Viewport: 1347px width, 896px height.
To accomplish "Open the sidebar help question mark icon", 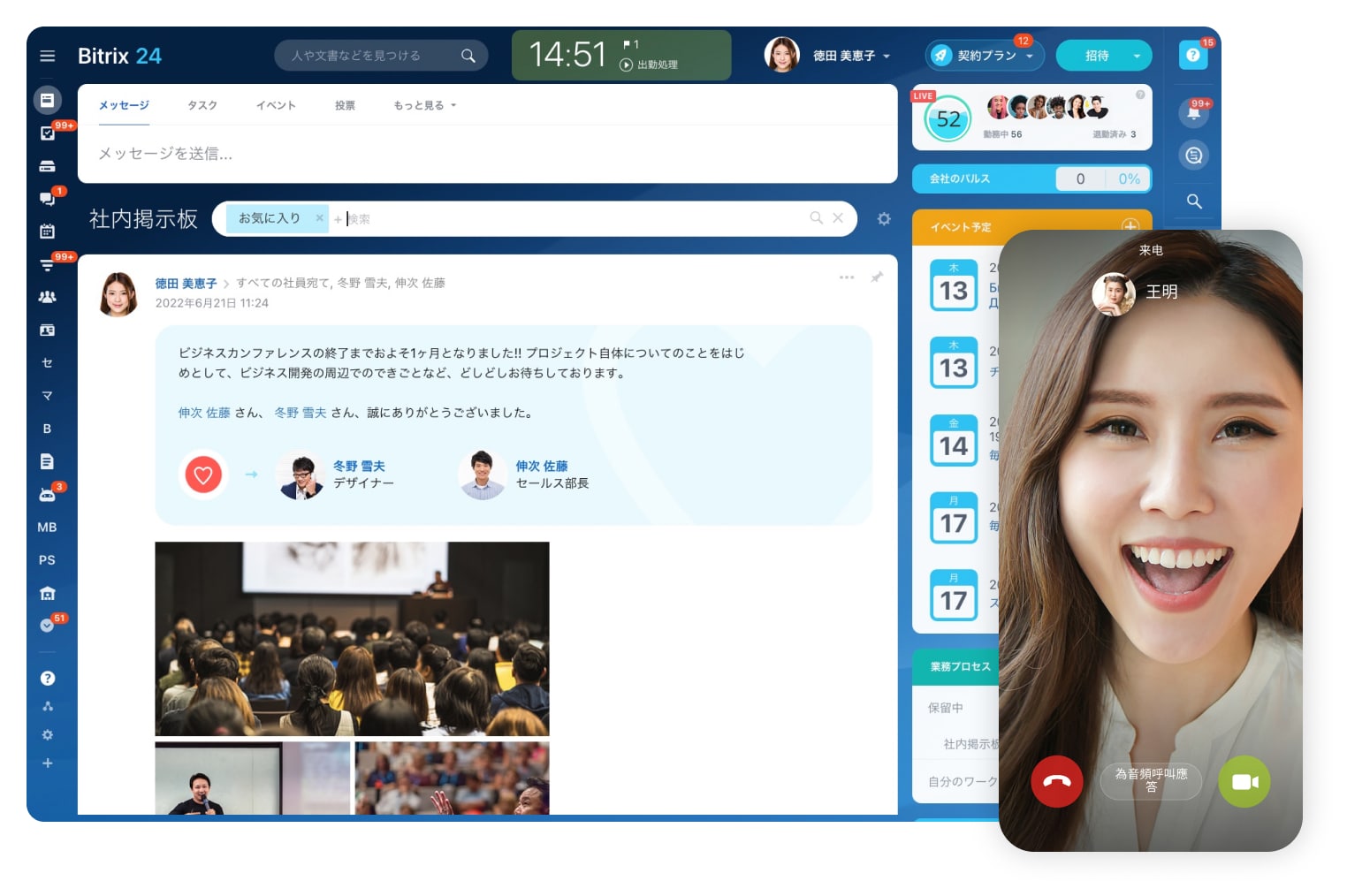I will (x=48, y=678).
